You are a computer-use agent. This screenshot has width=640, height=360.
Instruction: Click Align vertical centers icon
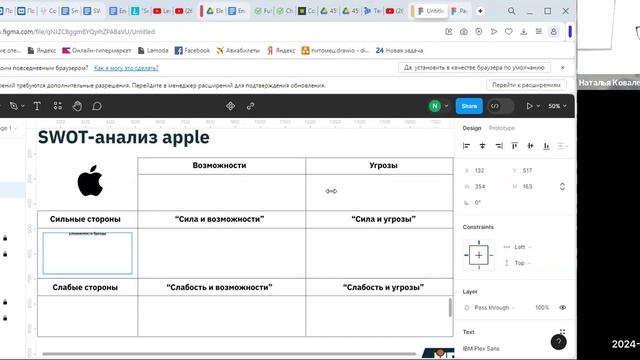pos(530,146)
